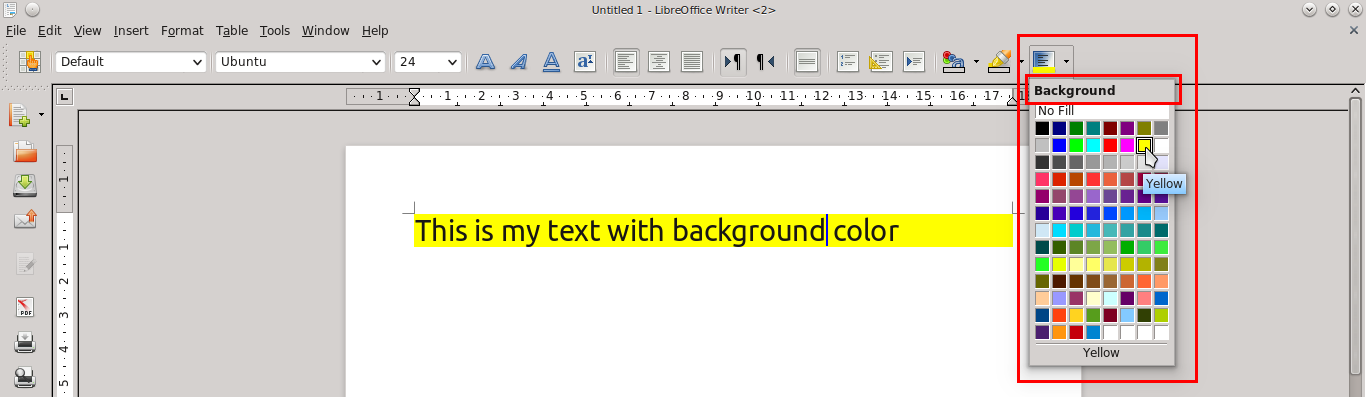Click the New document icon in sidebar
This screenshot has height=397, width=1366.
(20, 115)
